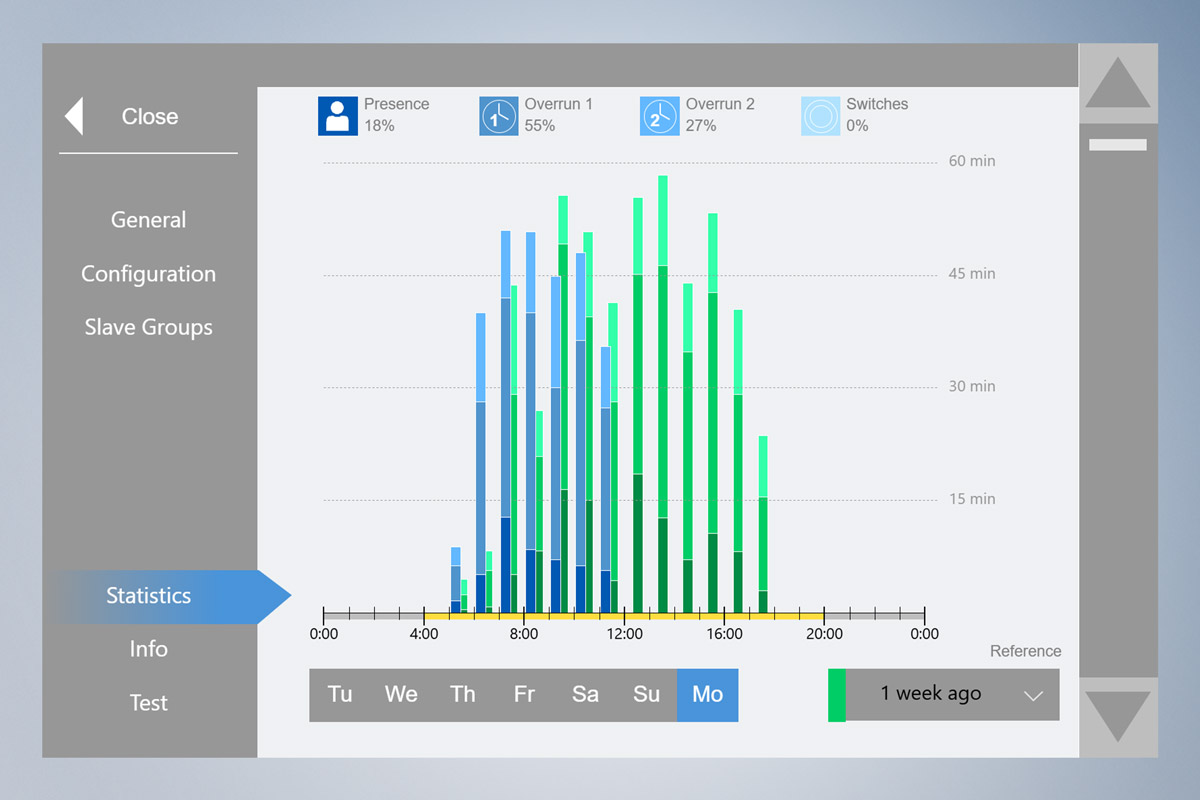Open the Info page
This screenshot has height=800, width=1200.
tap(148, 649)
